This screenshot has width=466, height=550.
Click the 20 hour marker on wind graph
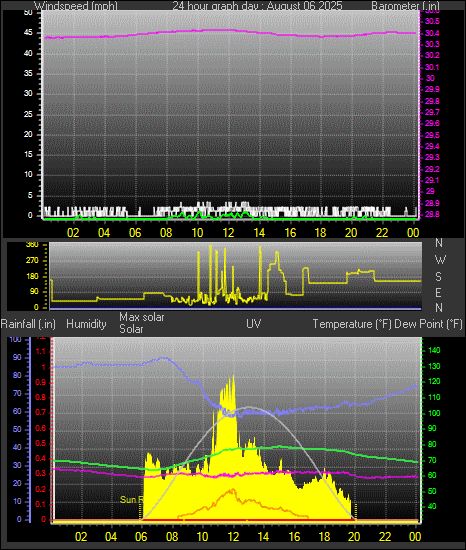351,233
